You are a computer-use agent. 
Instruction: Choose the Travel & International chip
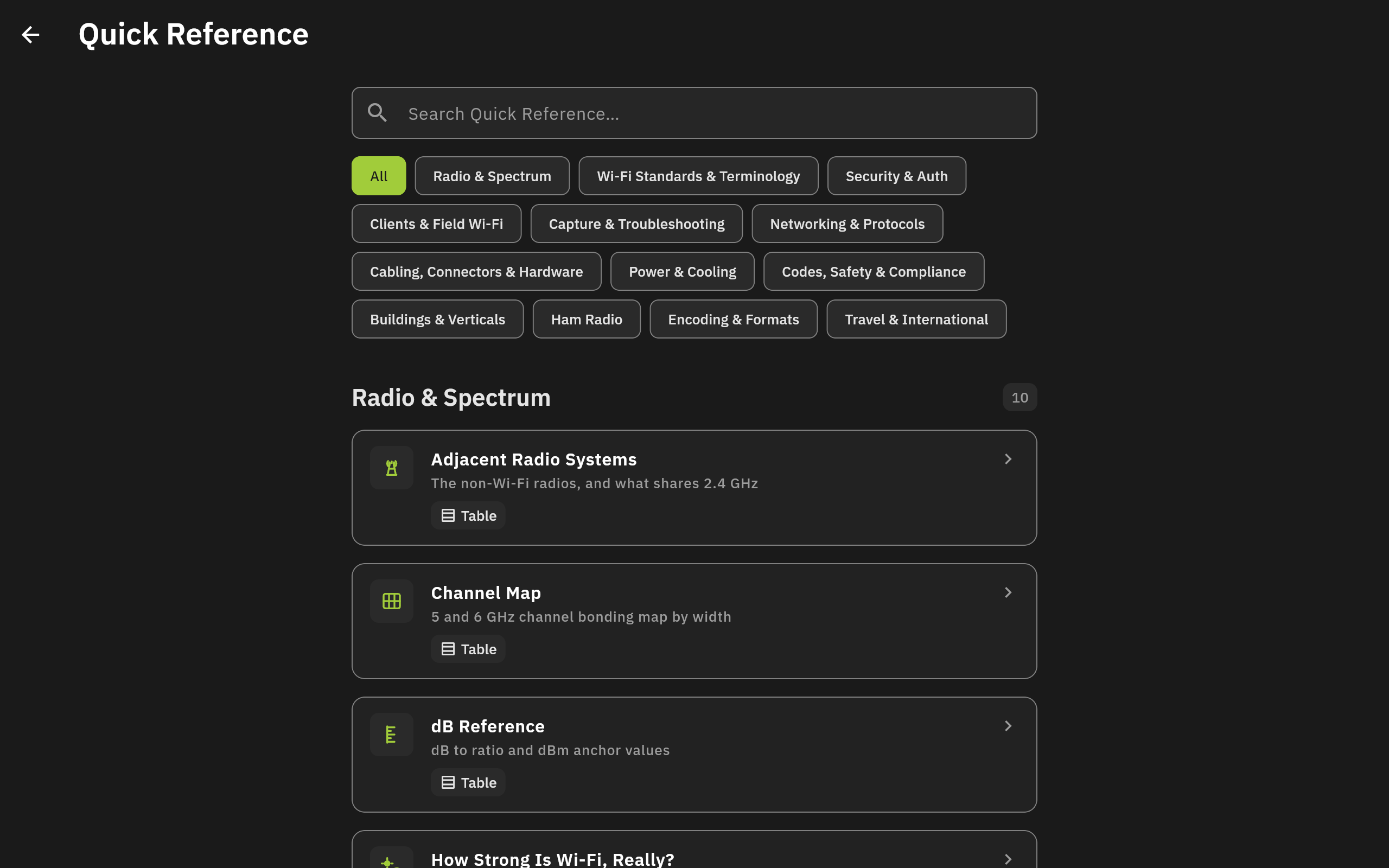coord(916,319)
